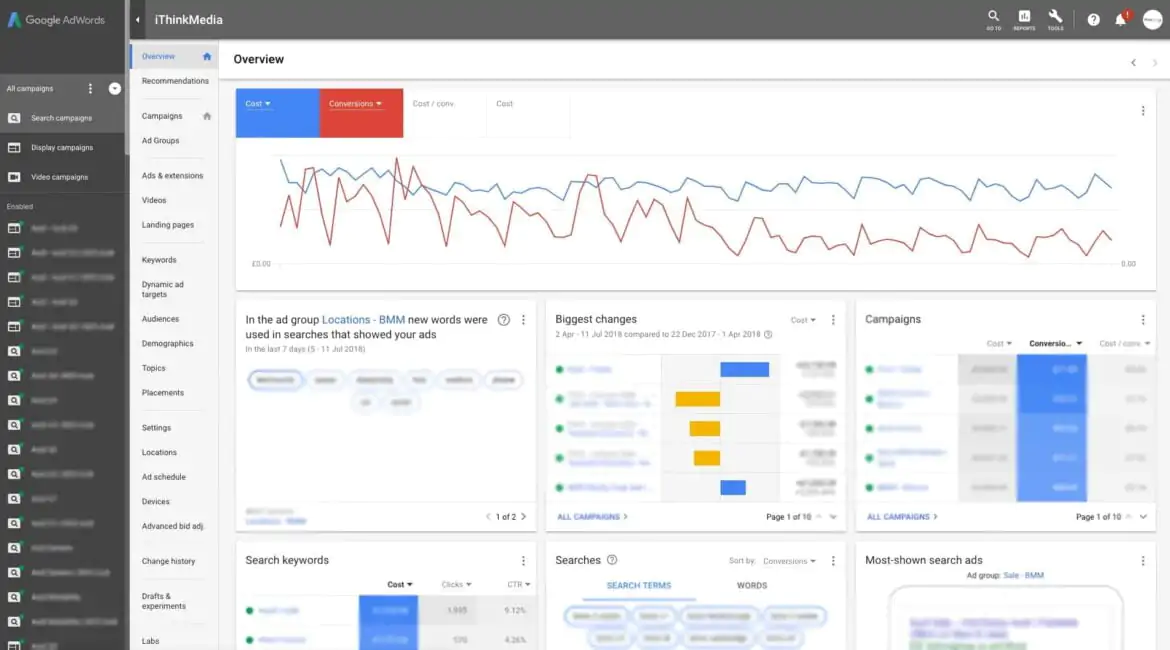Open the notifications bell icon
The width and height of the screenshot is (1170, 650).
(x=1121, y=19)
